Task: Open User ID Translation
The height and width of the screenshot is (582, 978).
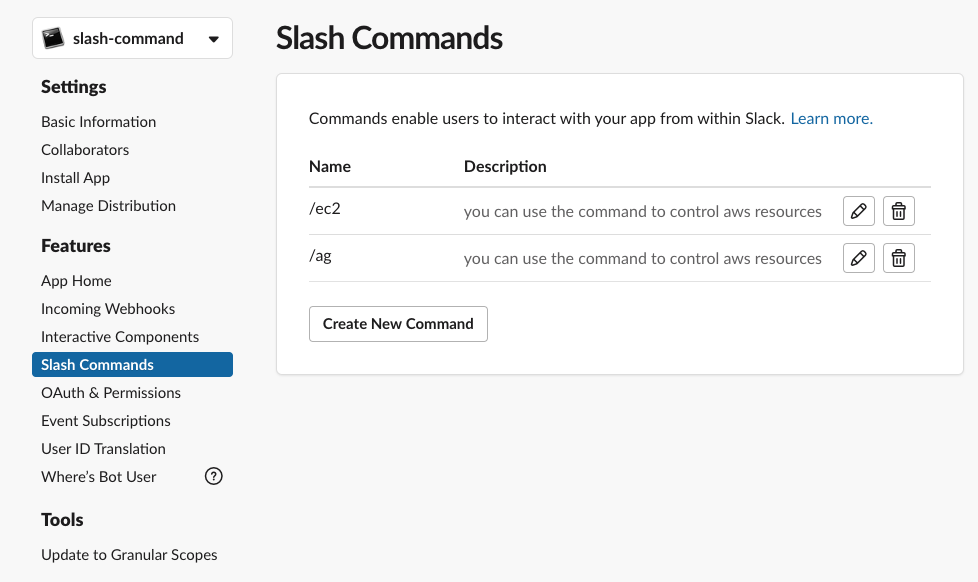Action: 104,449
